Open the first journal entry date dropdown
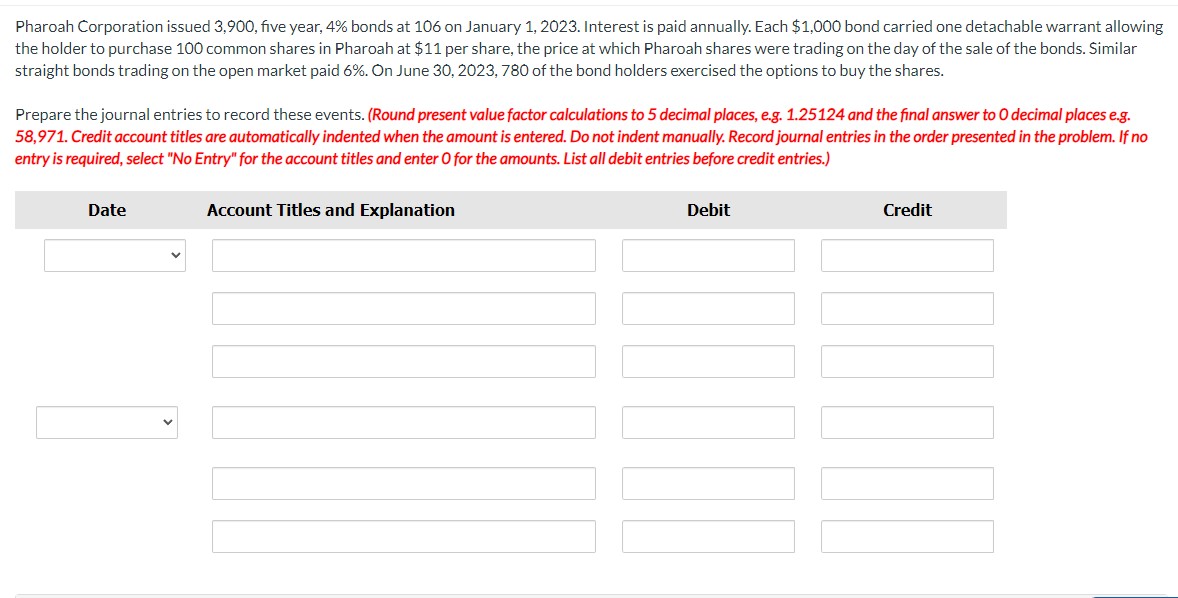1178x598 pixels. pyautogui.click(x=113, y=255)
